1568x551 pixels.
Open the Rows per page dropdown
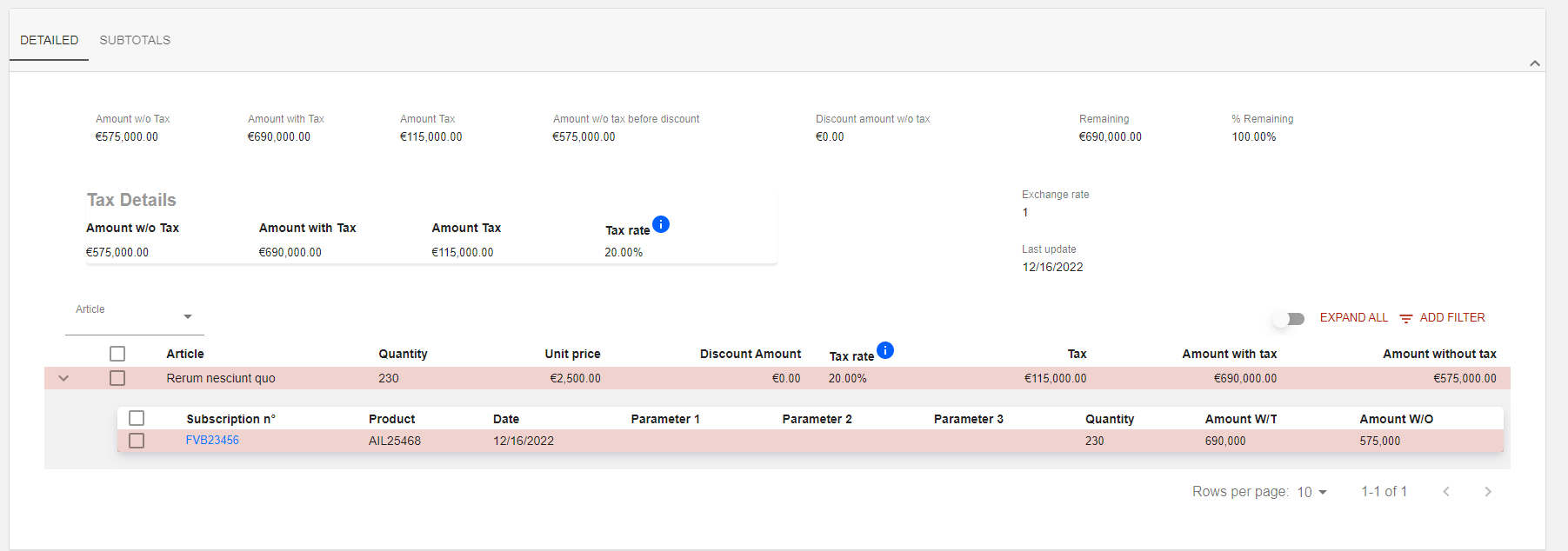(x=1311, y=492)
